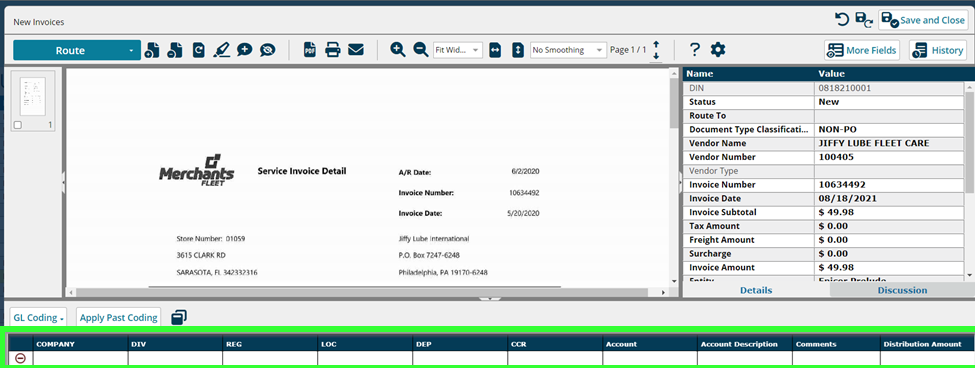Zoom out of the document viewer
This screenshot has height=368, width=975.
click(420, 50)
